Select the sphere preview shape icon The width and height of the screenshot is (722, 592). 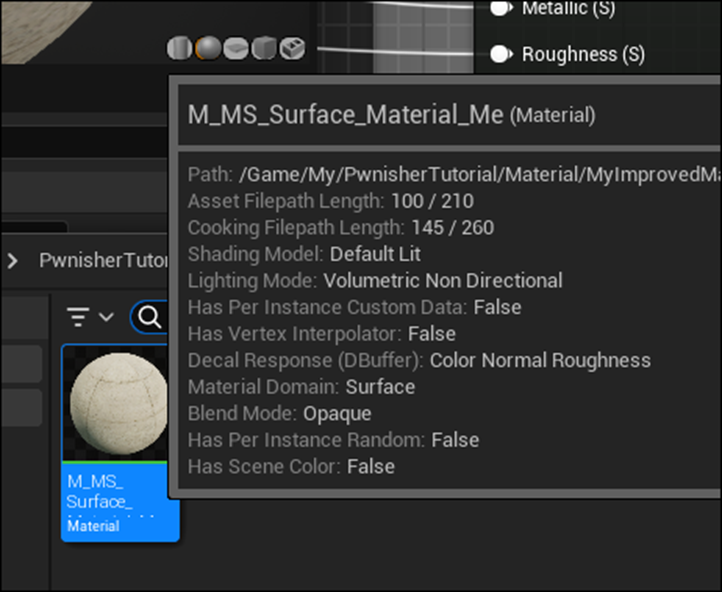tap(207, 48)
